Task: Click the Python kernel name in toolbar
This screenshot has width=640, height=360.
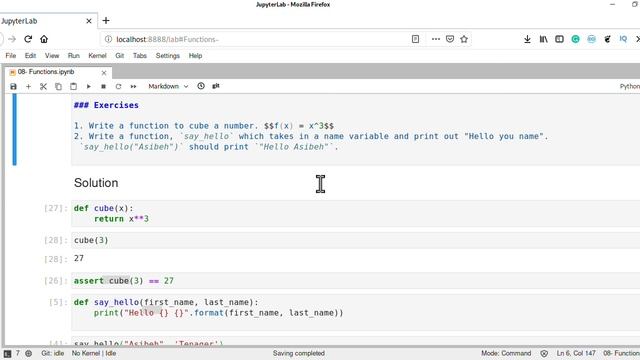Action: click(629, 87)
